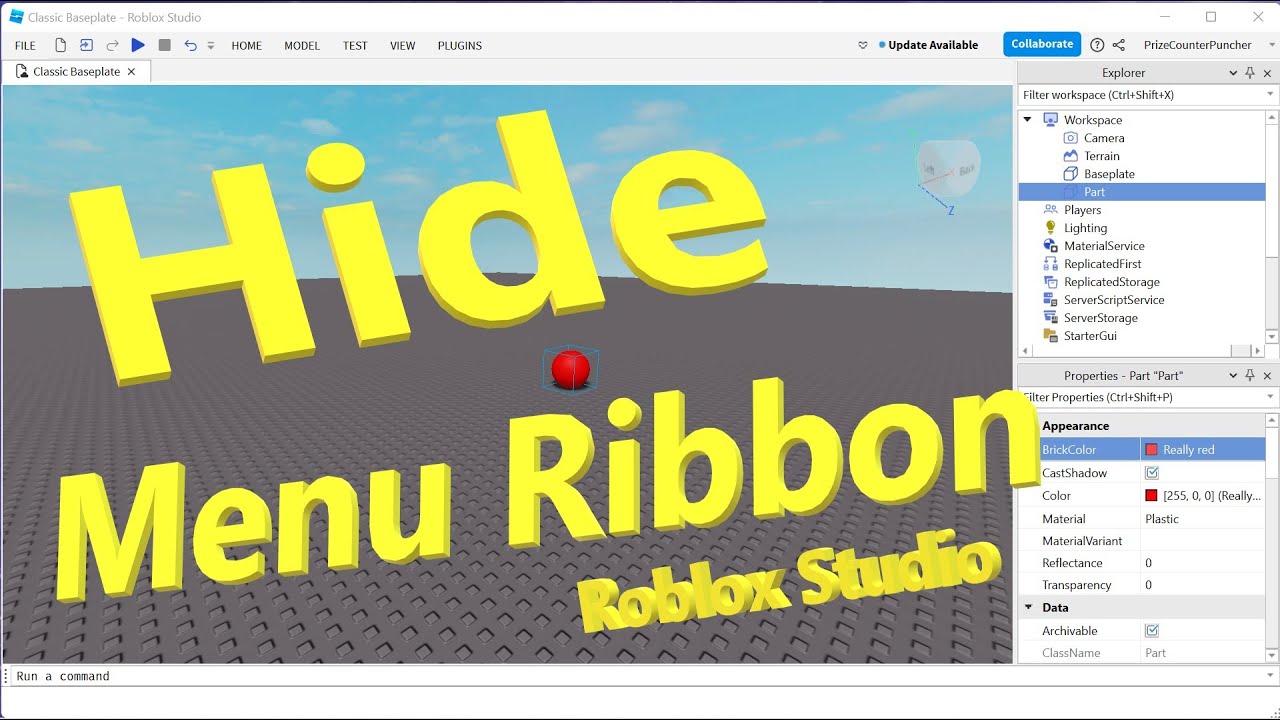Toggle the CastShadow checkbox
1280x720 pixels.
[1152, 473]
